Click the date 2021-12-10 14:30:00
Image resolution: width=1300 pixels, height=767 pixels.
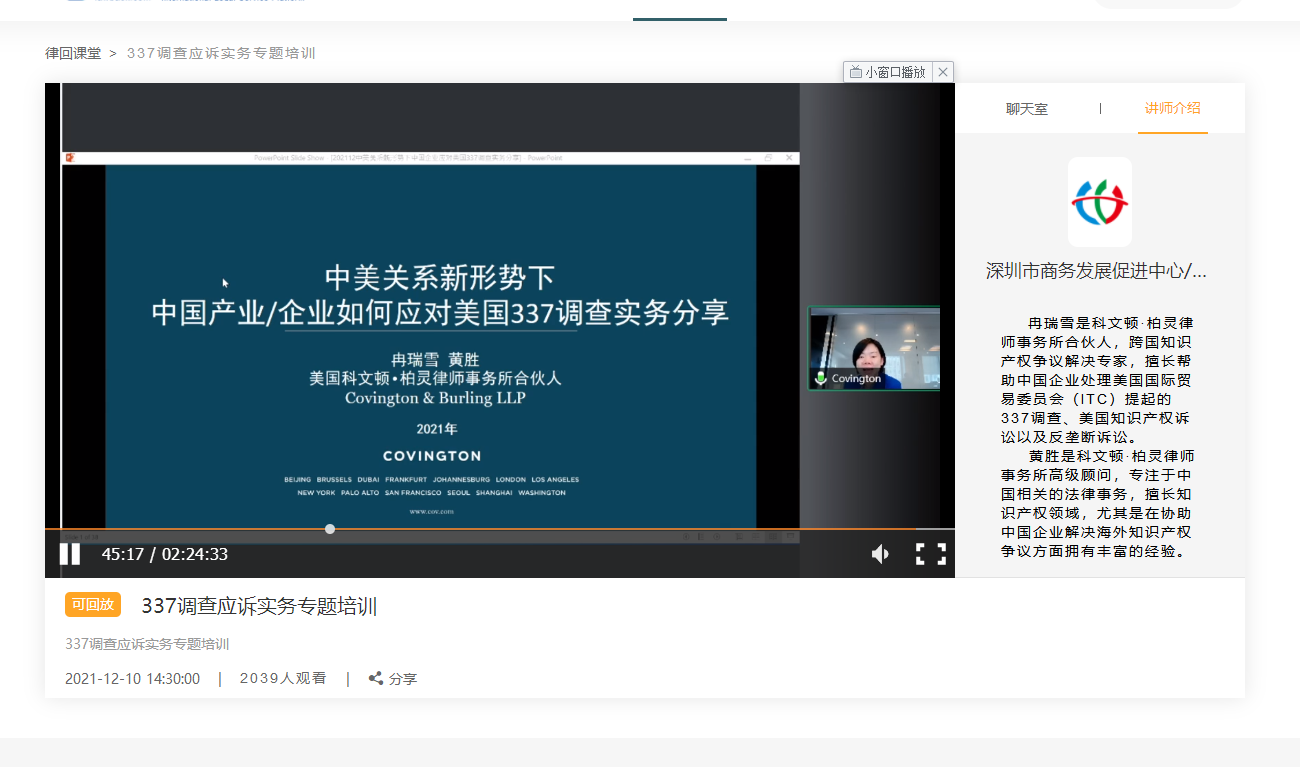(x=132, y=679)
